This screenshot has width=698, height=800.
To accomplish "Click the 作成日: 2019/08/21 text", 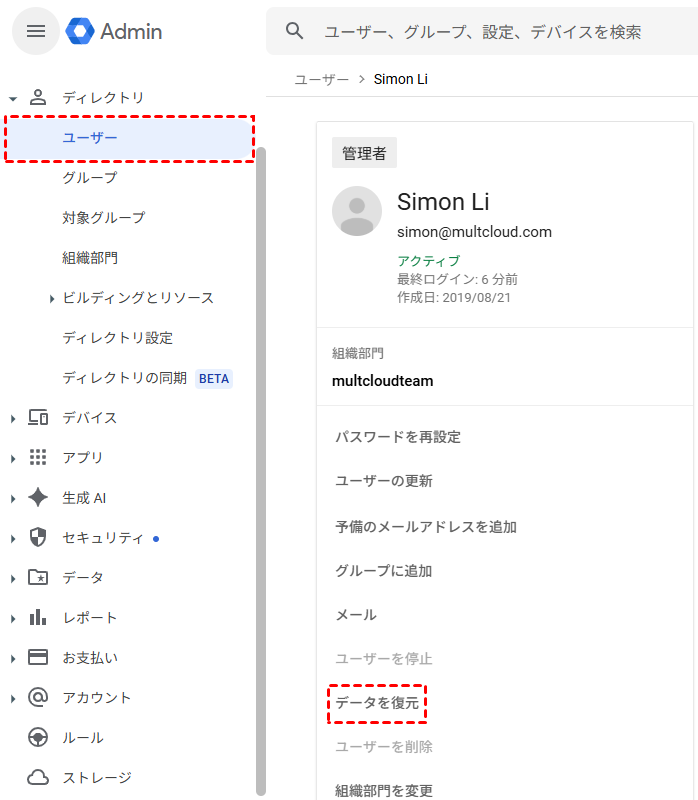I will [454, 297].
